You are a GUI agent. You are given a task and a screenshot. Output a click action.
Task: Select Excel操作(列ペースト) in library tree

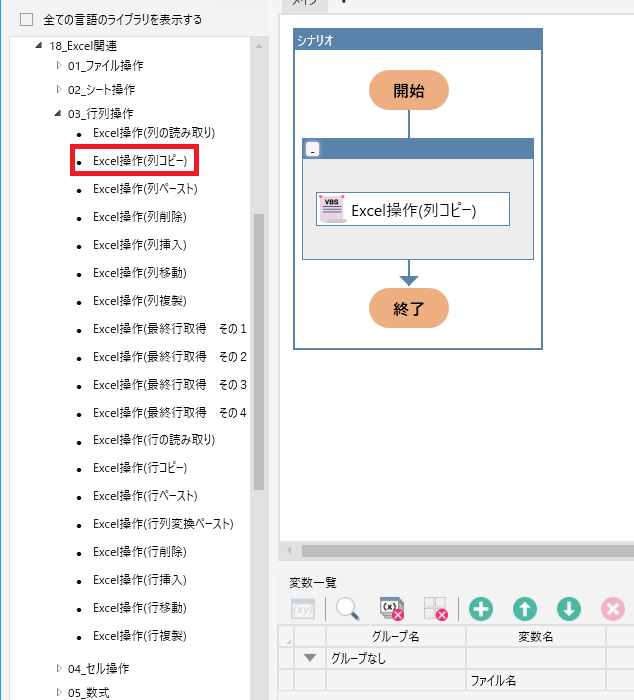click(x=145, y=188)
